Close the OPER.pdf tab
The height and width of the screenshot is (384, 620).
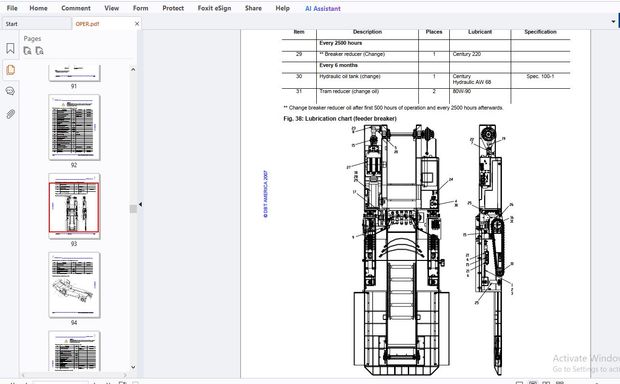click(137, 24)
